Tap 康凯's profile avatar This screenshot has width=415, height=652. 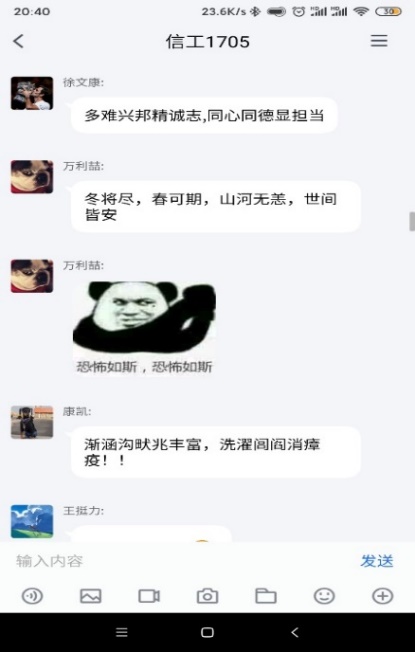click(32, 422)
